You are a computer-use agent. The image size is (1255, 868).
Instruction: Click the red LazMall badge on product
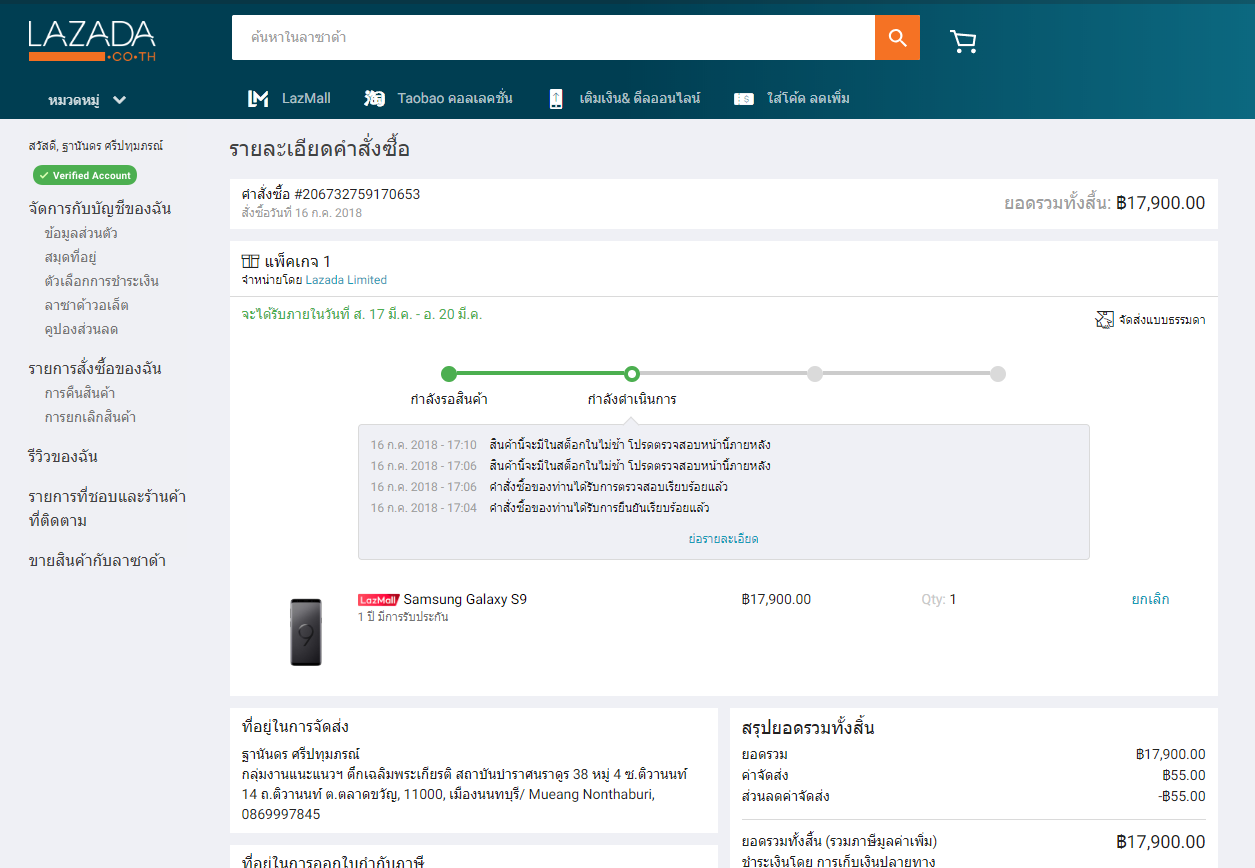378,600
